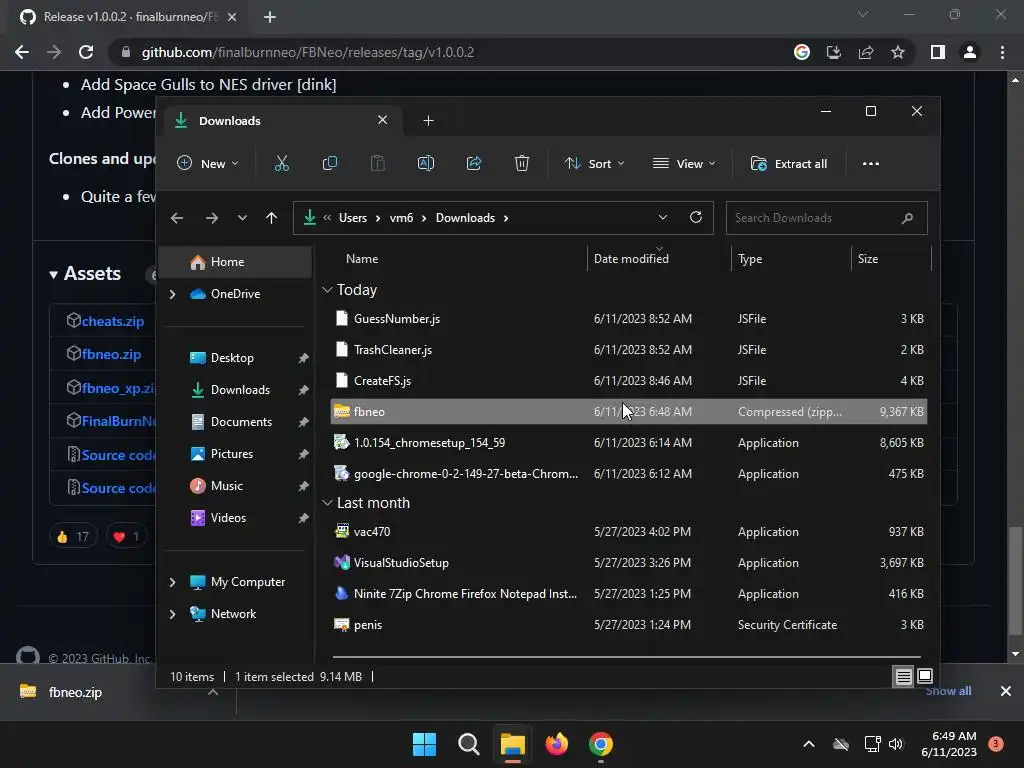Viewport: 1024px width, 768px height.
Task: Click the volume speaker tray icon
Action: (x=895, y=744)
